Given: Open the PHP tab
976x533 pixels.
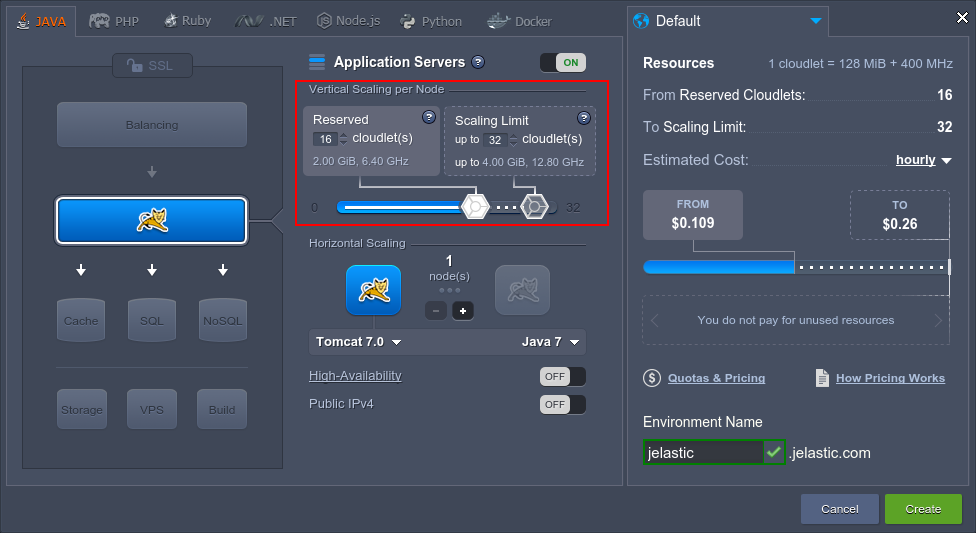Looking at the screenshot, I should (114, 21).
